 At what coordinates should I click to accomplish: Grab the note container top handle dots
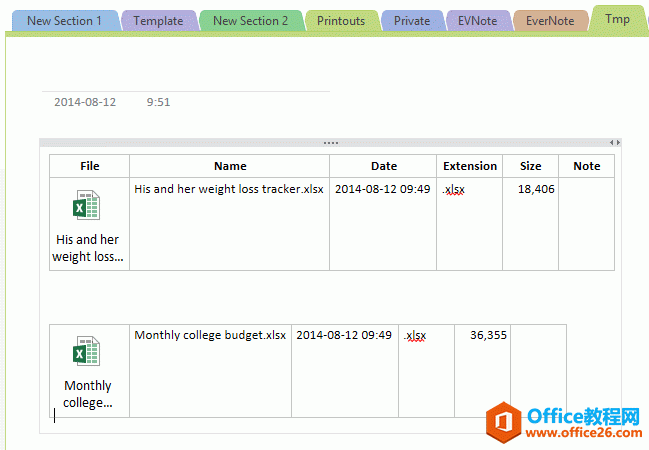click(330, 143)
